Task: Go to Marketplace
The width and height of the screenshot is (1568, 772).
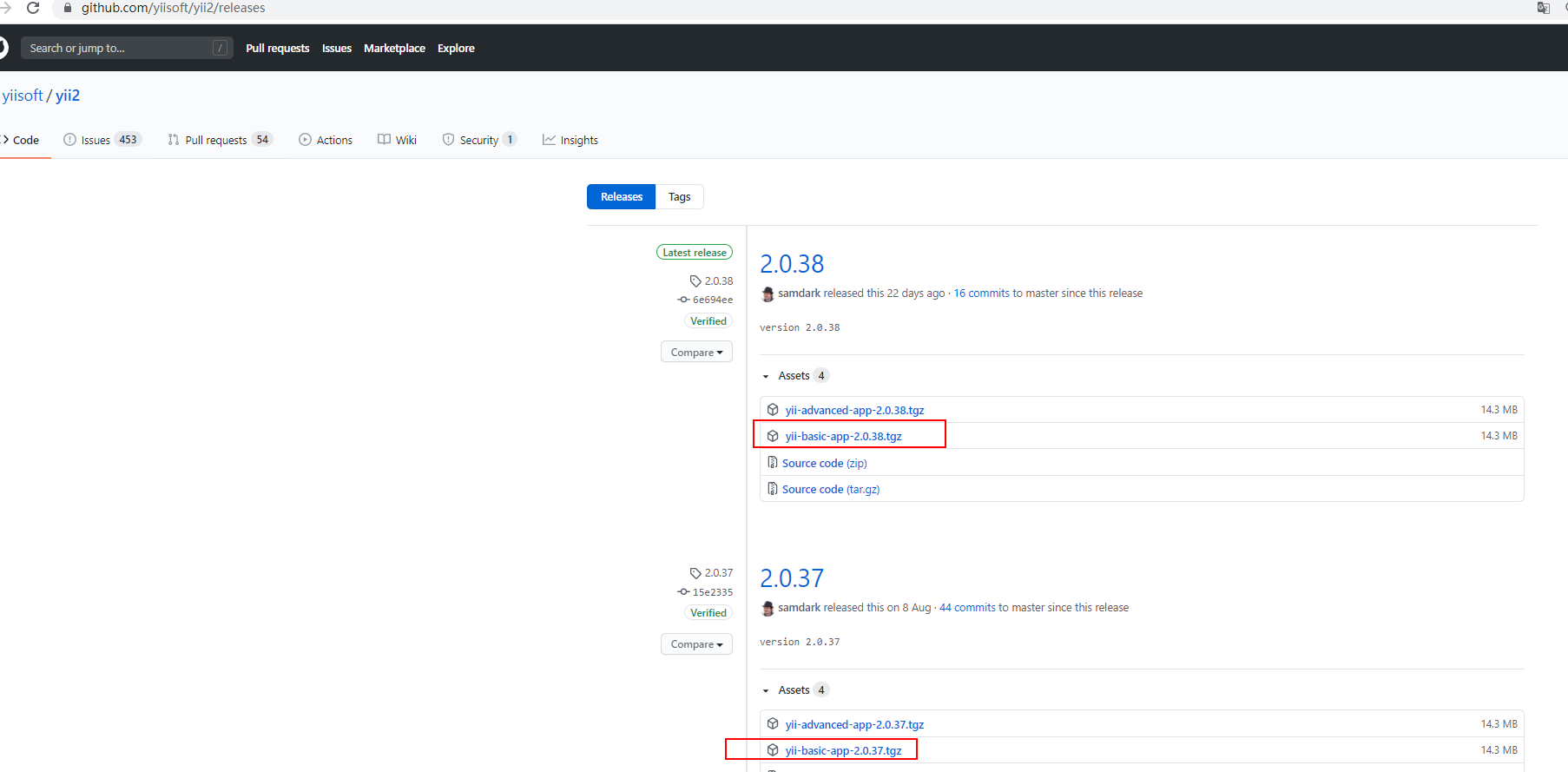Action: (x=394, y=49)
